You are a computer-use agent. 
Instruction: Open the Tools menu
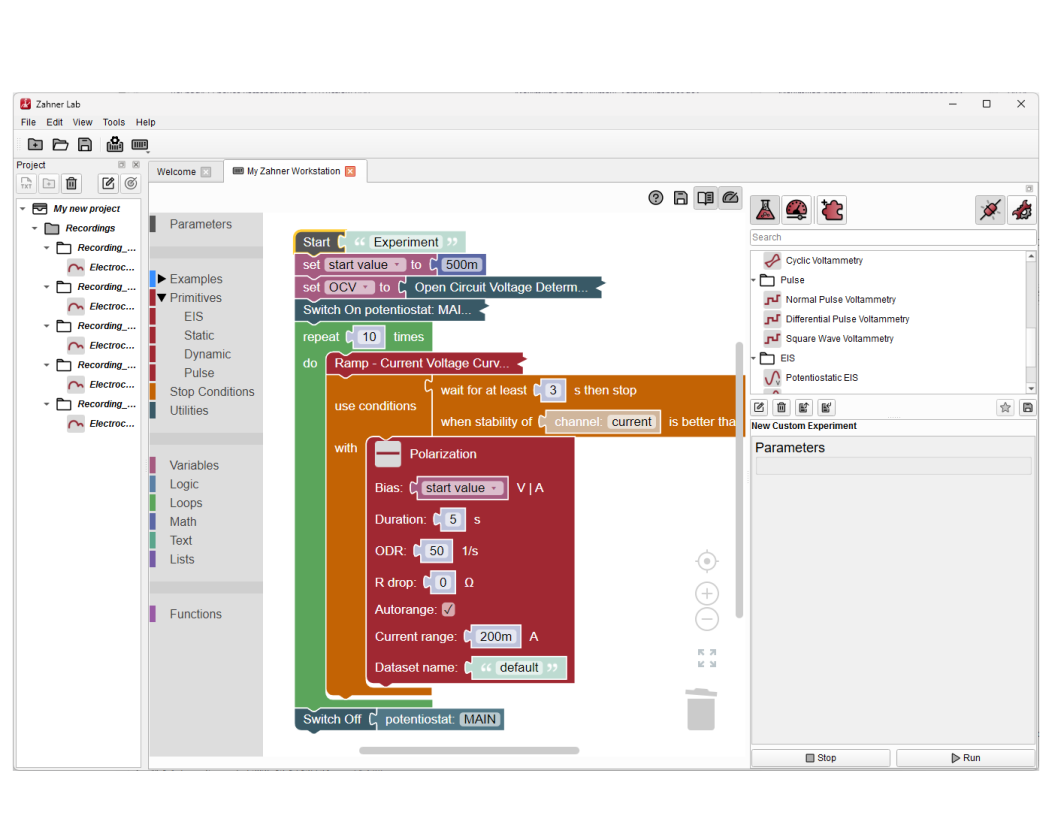pos(114,122)
